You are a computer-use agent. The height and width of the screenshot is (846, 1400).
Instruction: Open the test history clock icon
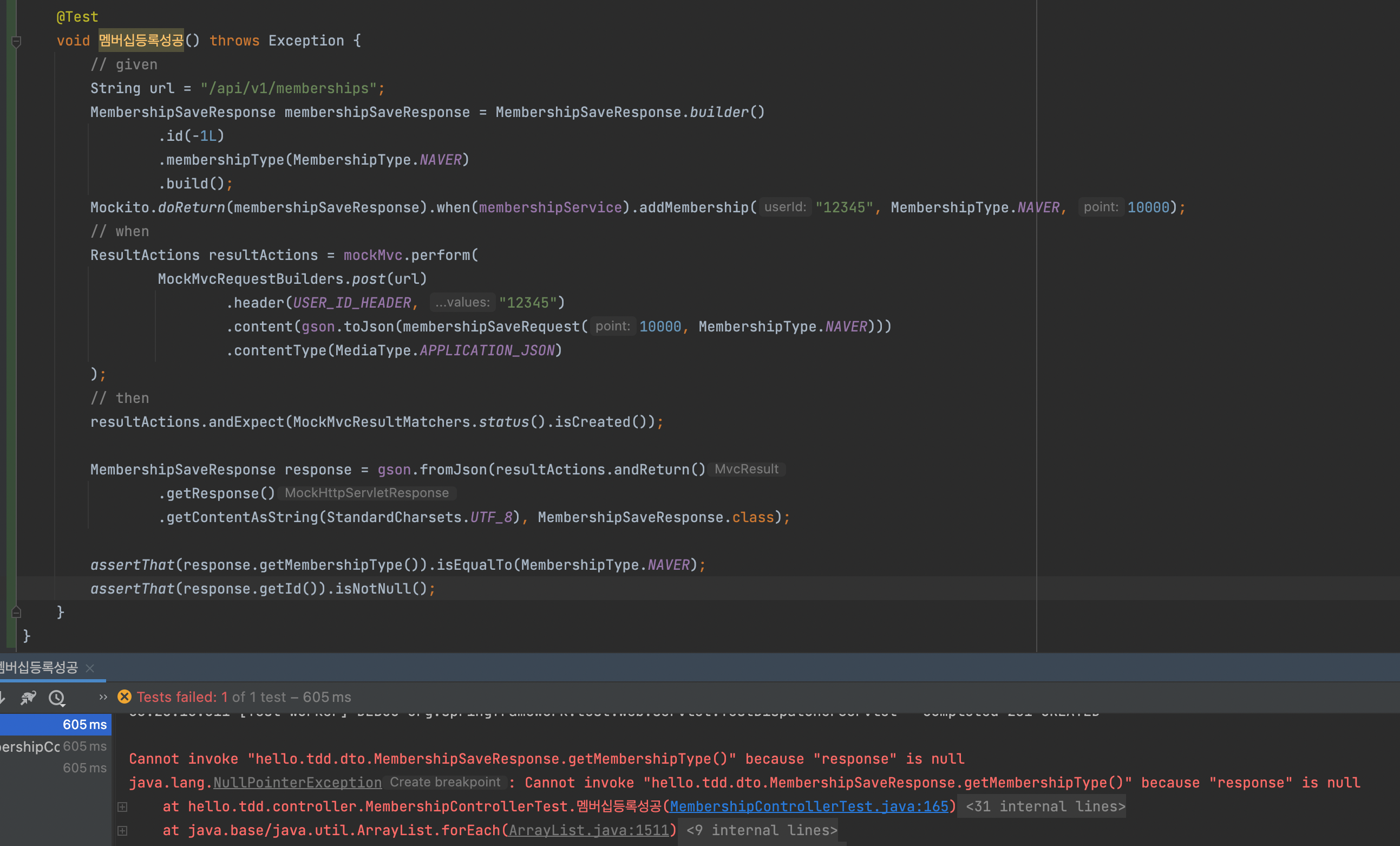57,698
